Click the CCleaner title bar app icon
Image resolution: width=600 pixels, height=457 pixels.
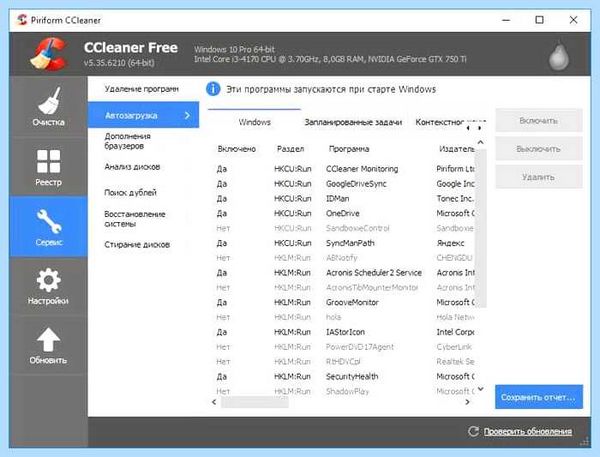pyautogui.click(x=22, y=20)
